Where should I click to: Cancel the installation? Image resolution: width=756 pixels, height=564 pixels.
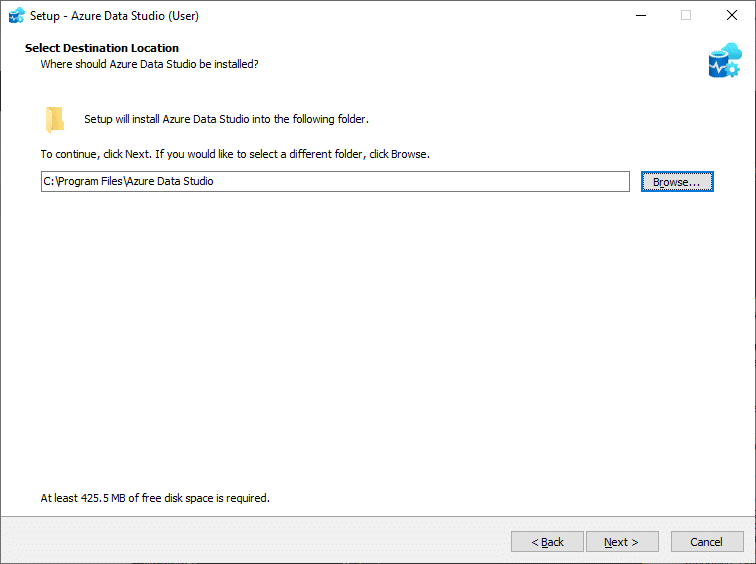[706, 542]
